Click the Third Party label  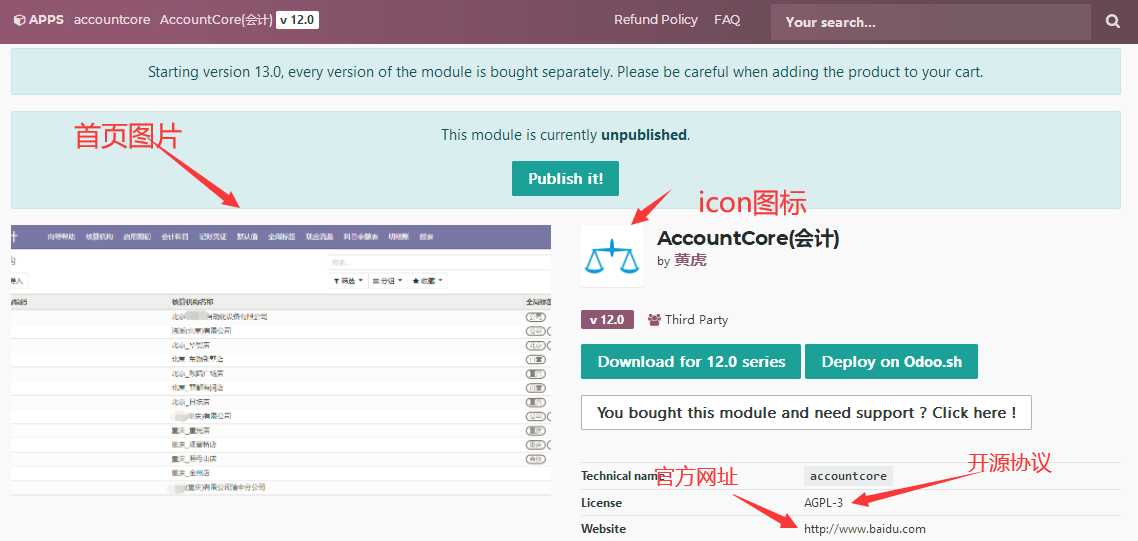pos(687,320)
